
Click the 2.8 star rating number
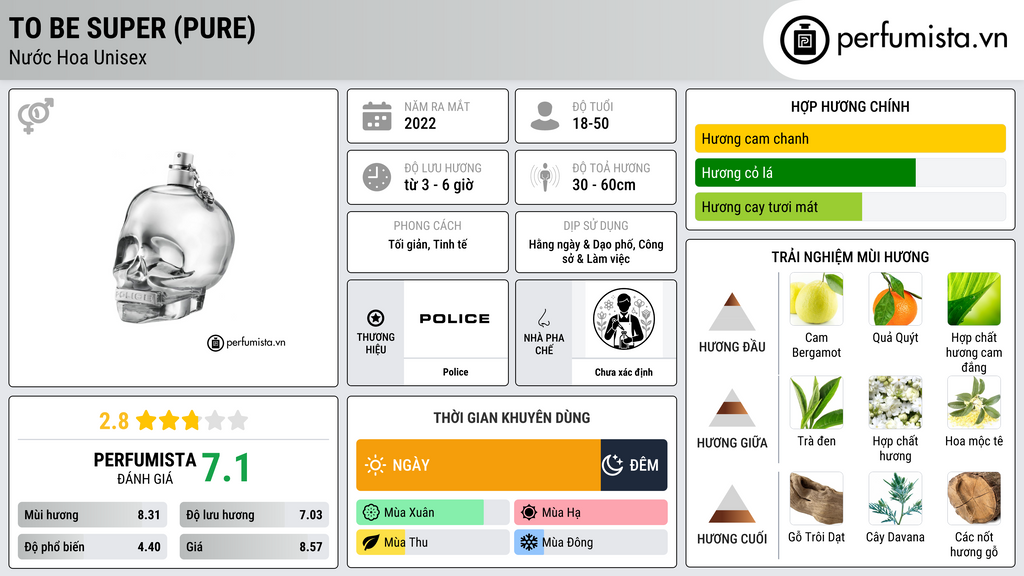coord(114,421)
